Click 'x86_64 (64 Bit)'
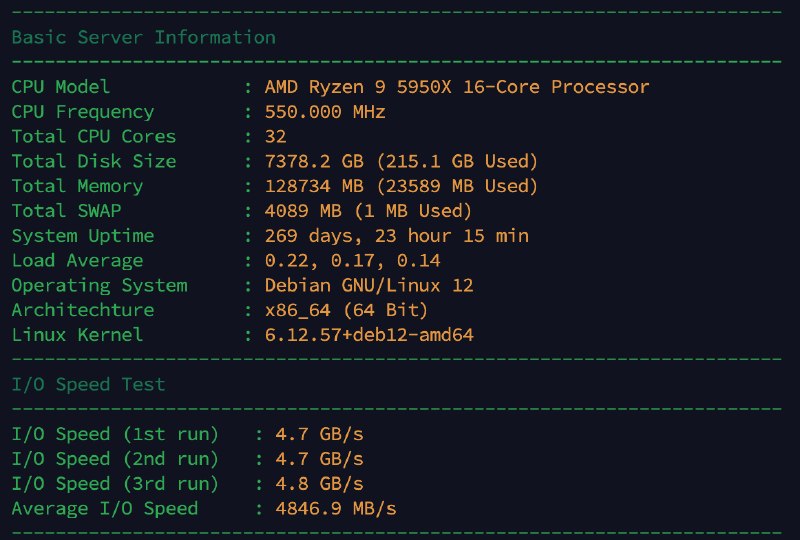 point(346,310)
